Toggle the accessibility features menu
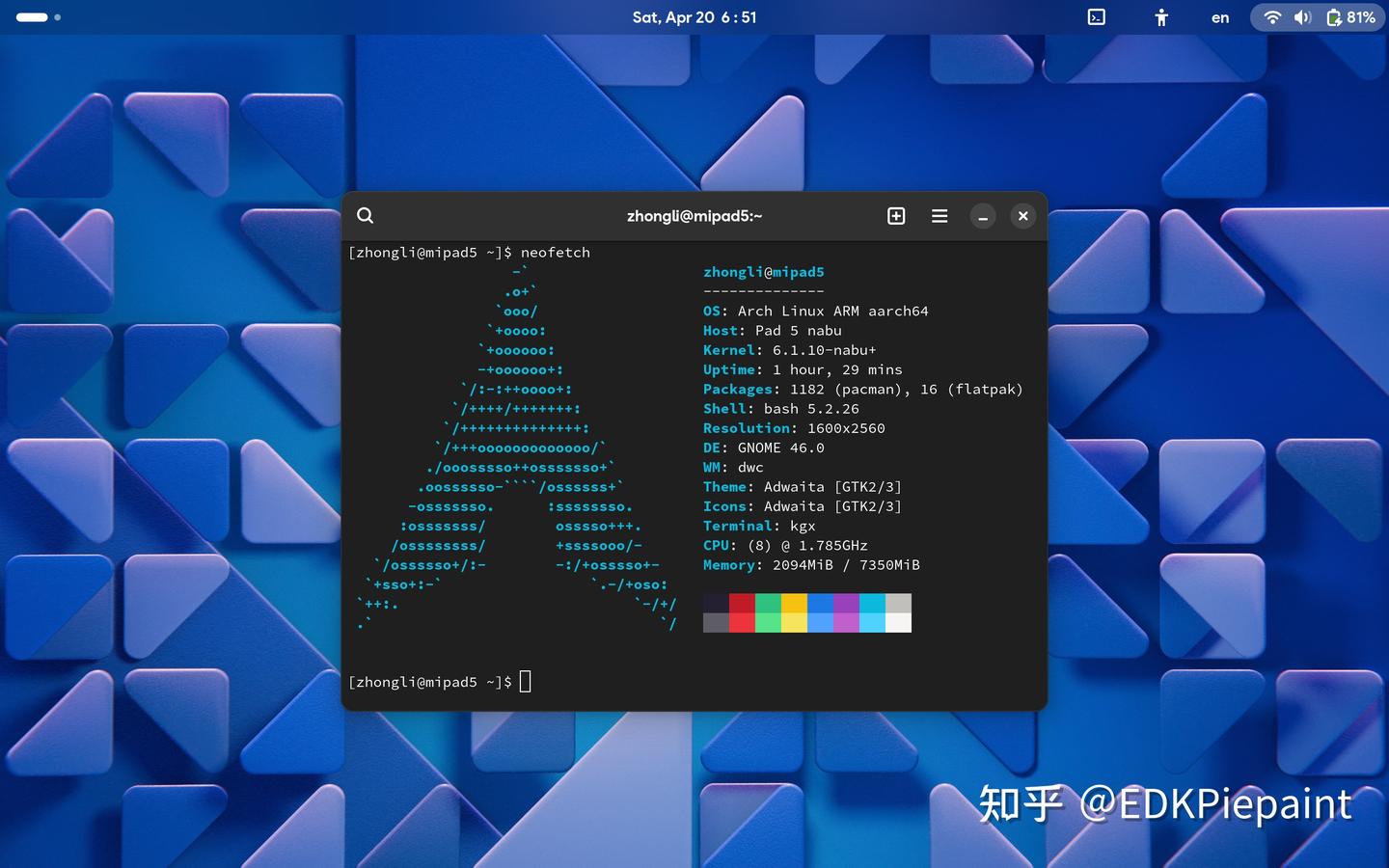This screenshot has height=868, width=1389. pyautogui.click(x=1161, y=16)
